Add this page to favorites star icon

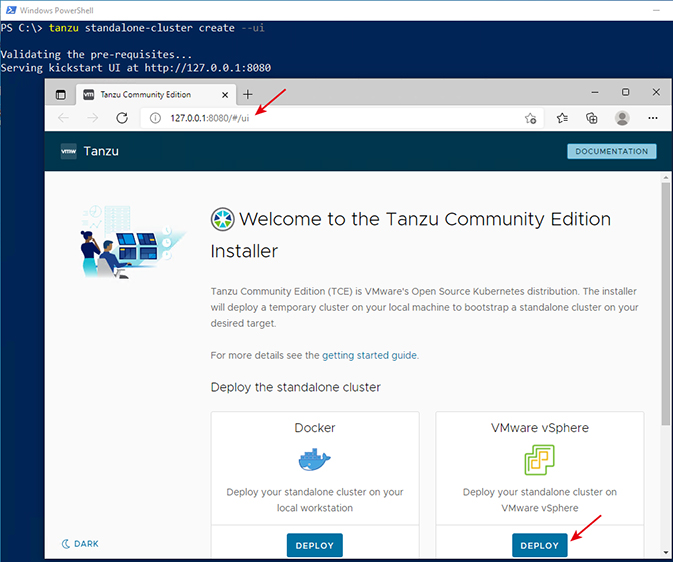[531, 118]
